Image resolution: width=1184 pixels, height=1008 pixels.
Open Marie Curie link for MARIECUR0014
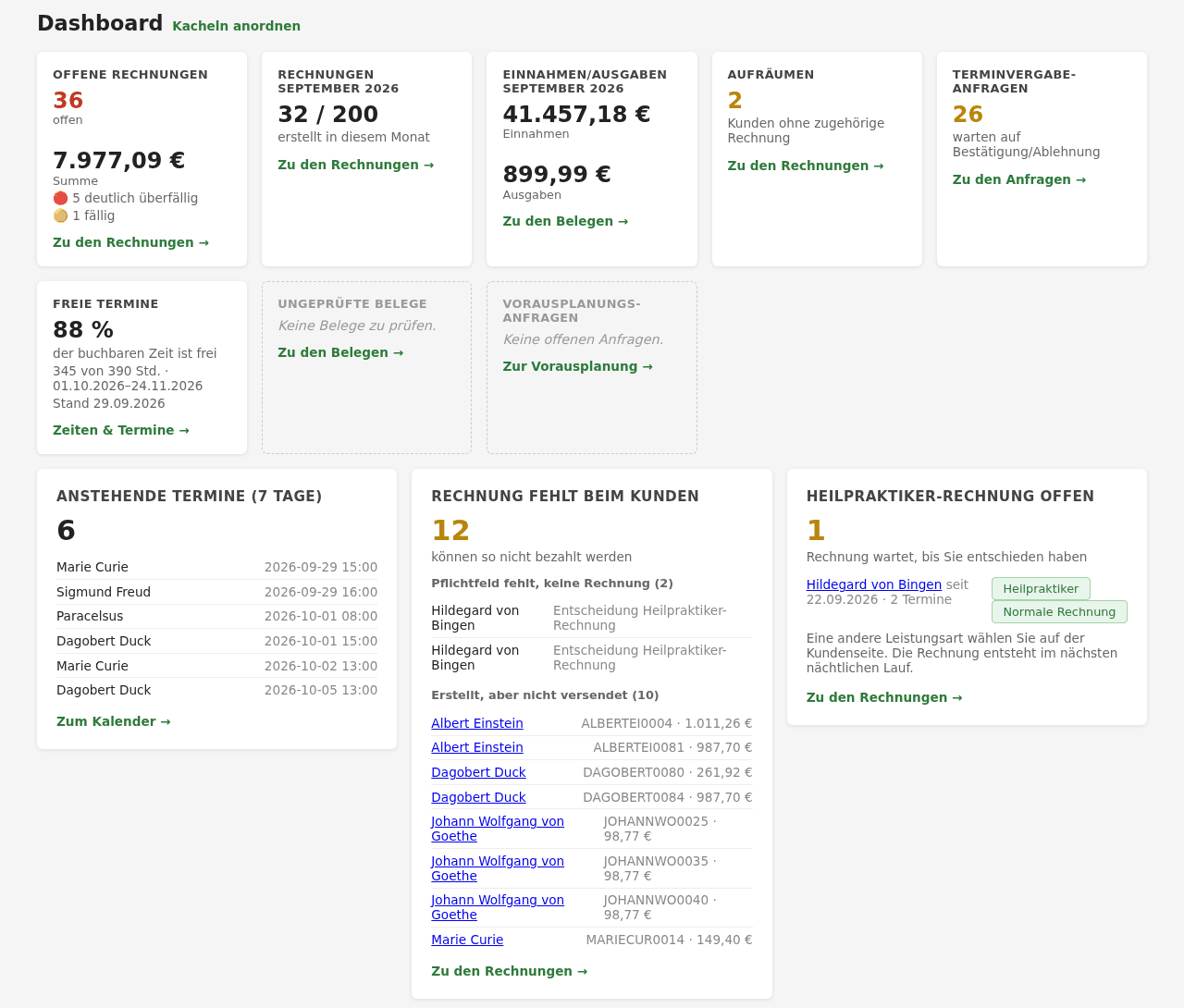point(467,940)
